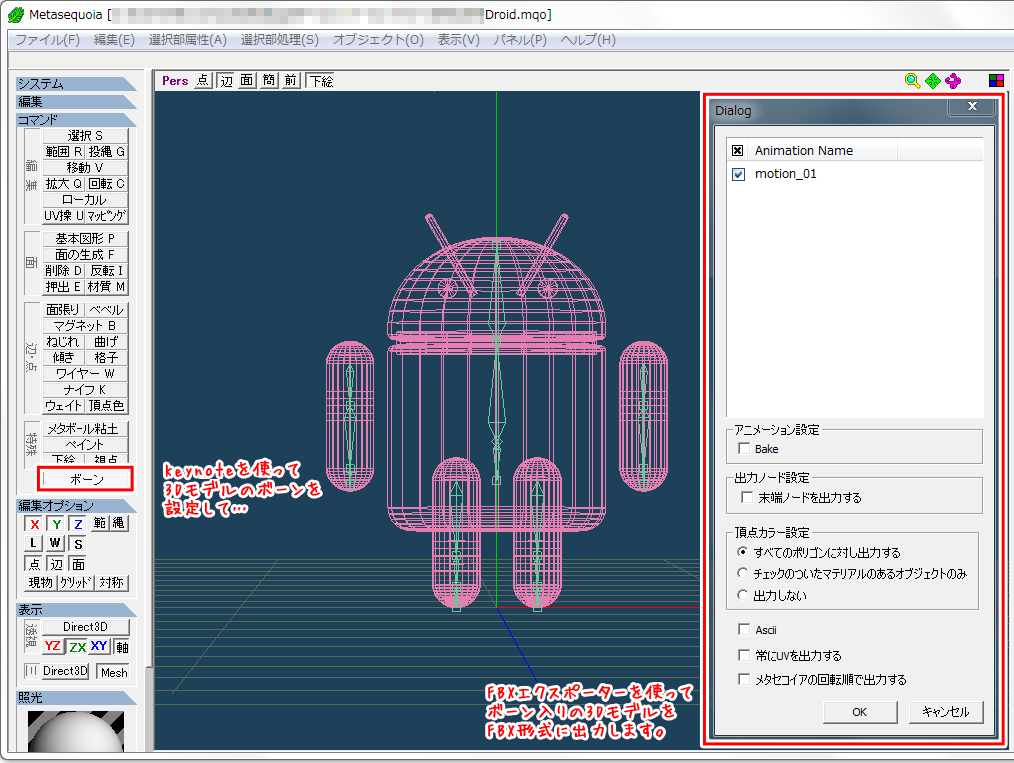The width and height of the screenshot is (1014, 763).
Task: Collapse the コマンド panel header
Action: [x=76, y=120]
